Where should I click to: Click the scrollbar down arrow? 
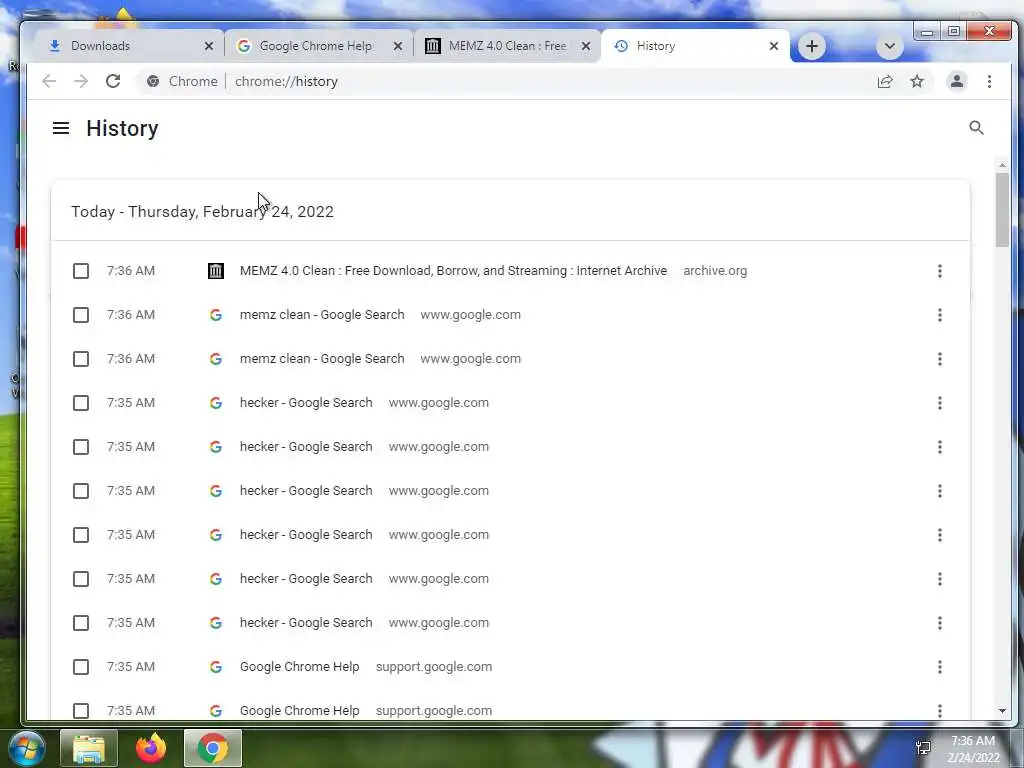click(x=1002, y=711)
